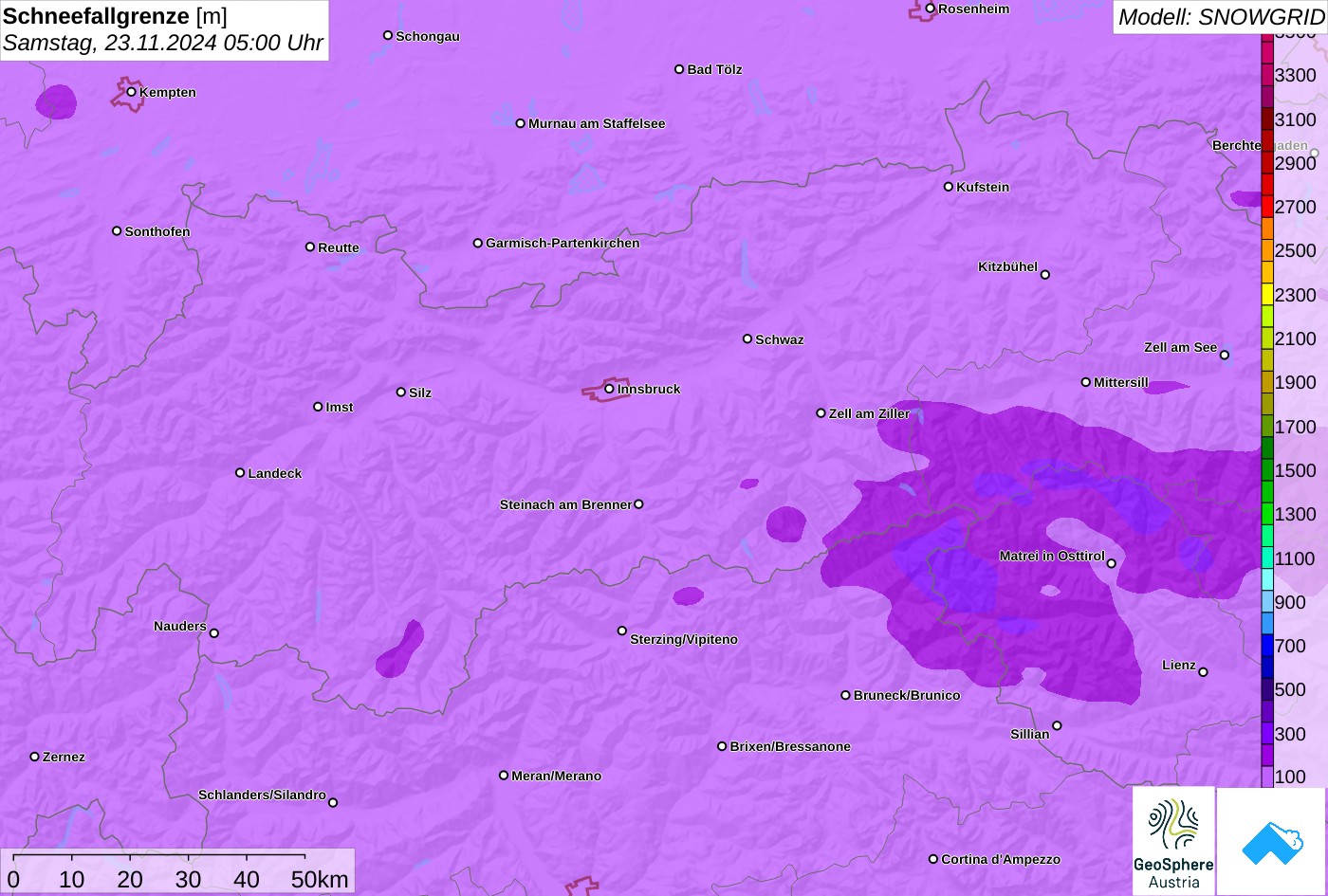1328x896 pixels.
Task: Click the 2700 m red legend swatch
Action: point(1267,206)
